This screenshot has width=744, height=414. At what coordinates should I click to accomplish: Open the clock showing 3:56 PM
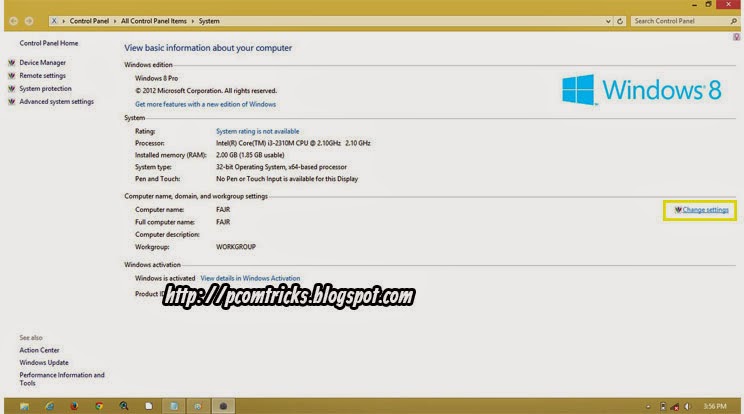[x=715, y=406]
